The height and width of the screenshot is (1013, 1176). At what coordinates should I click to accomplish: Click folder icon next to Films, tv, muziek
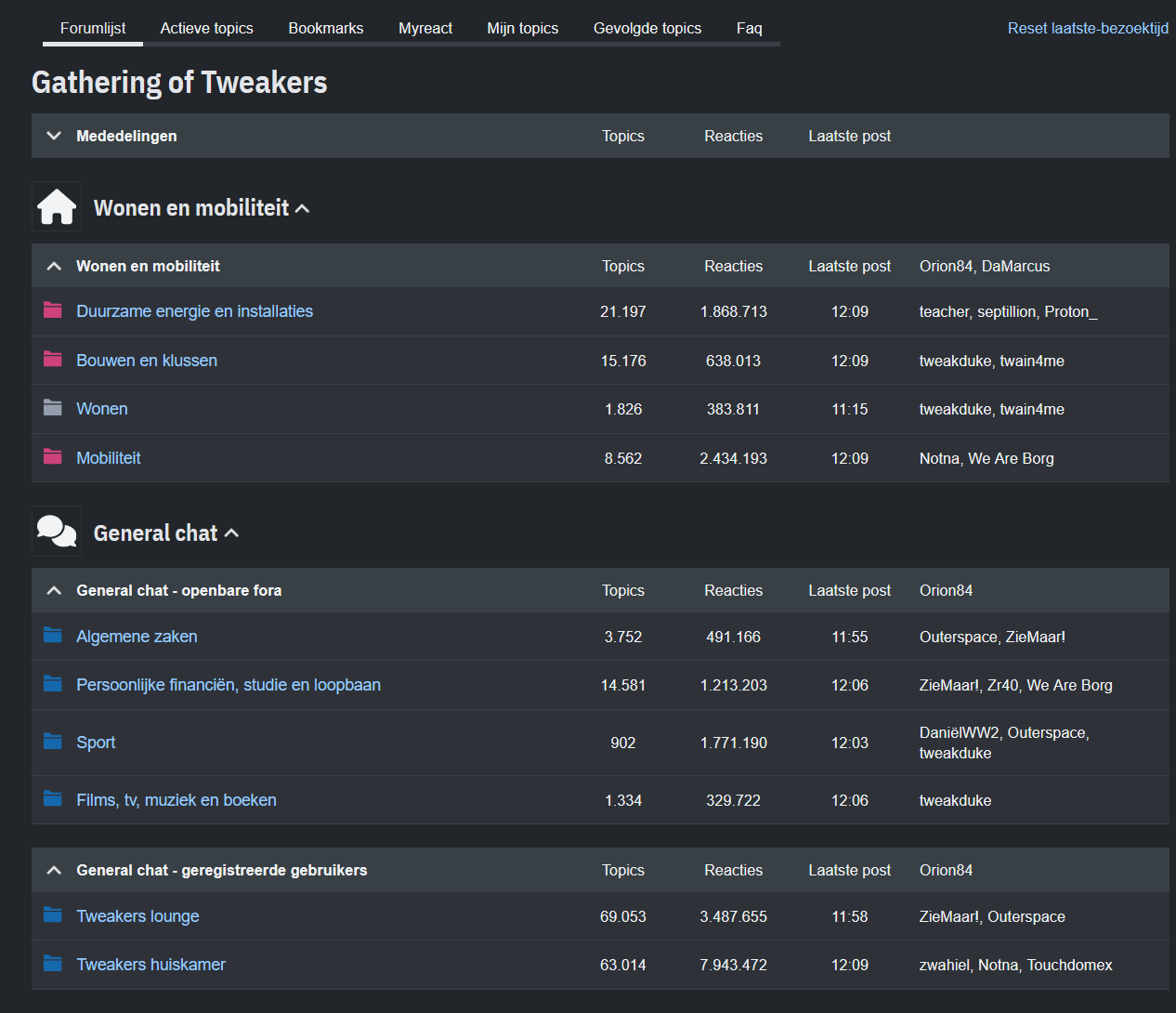click(53, 799)
